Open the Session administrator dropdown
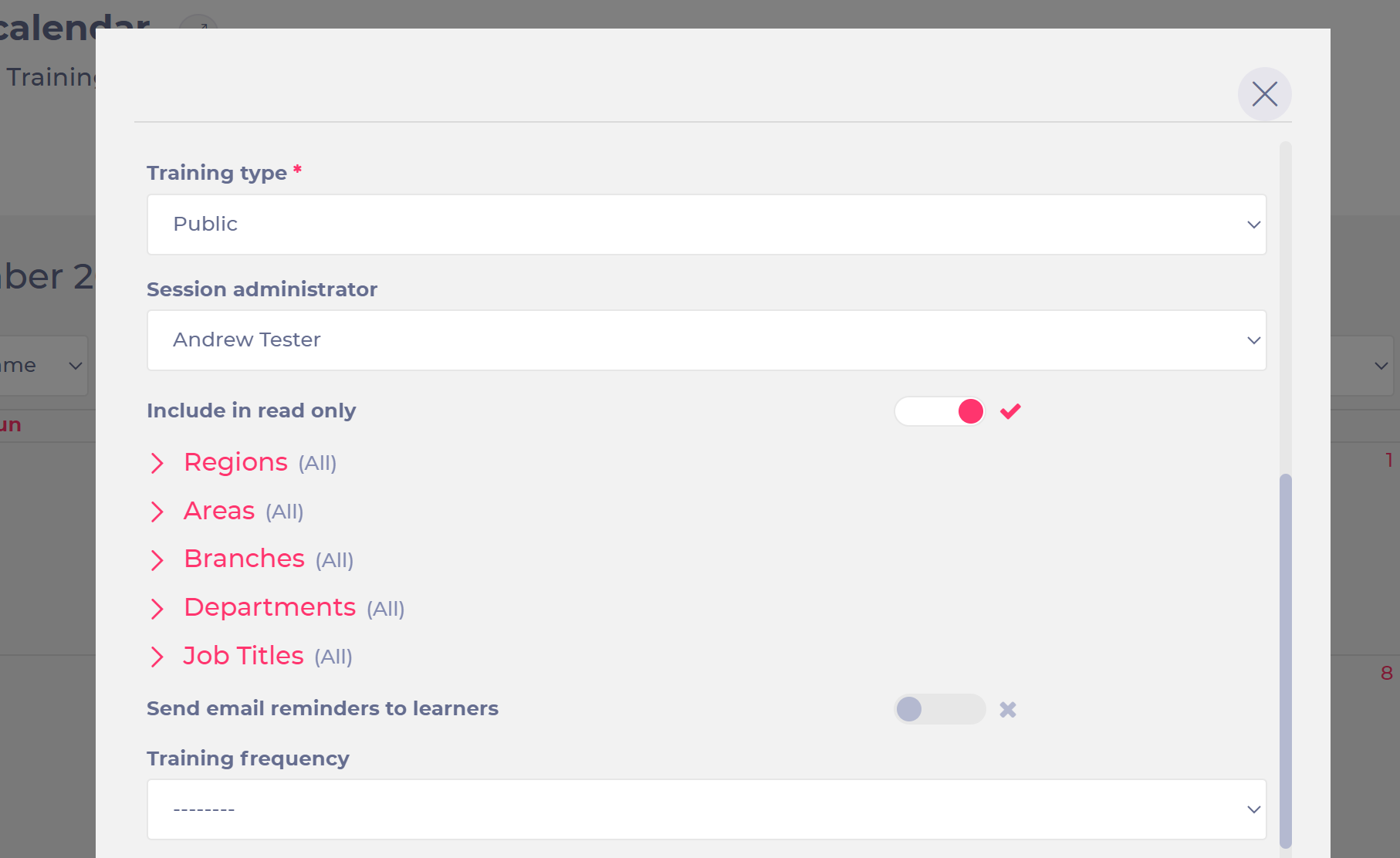The width and height of the screenshot is (1400, 858). coord(706,340)
